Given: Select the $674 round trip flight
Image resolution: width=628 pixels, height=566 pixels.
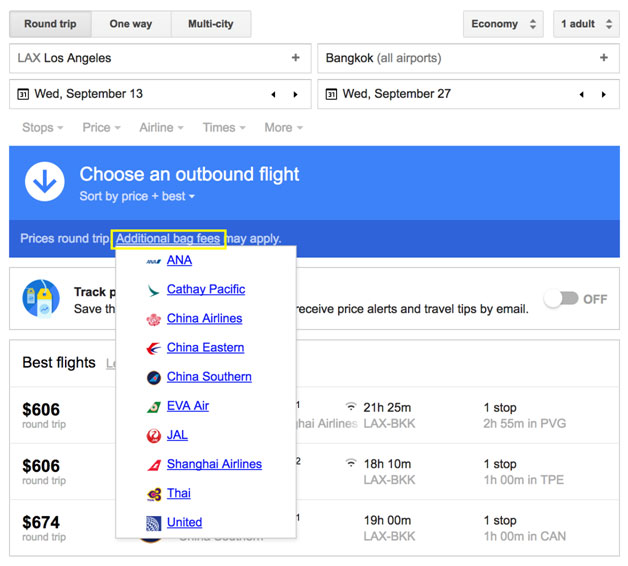Looking at the screenshot, I should [x=314, y=528].
